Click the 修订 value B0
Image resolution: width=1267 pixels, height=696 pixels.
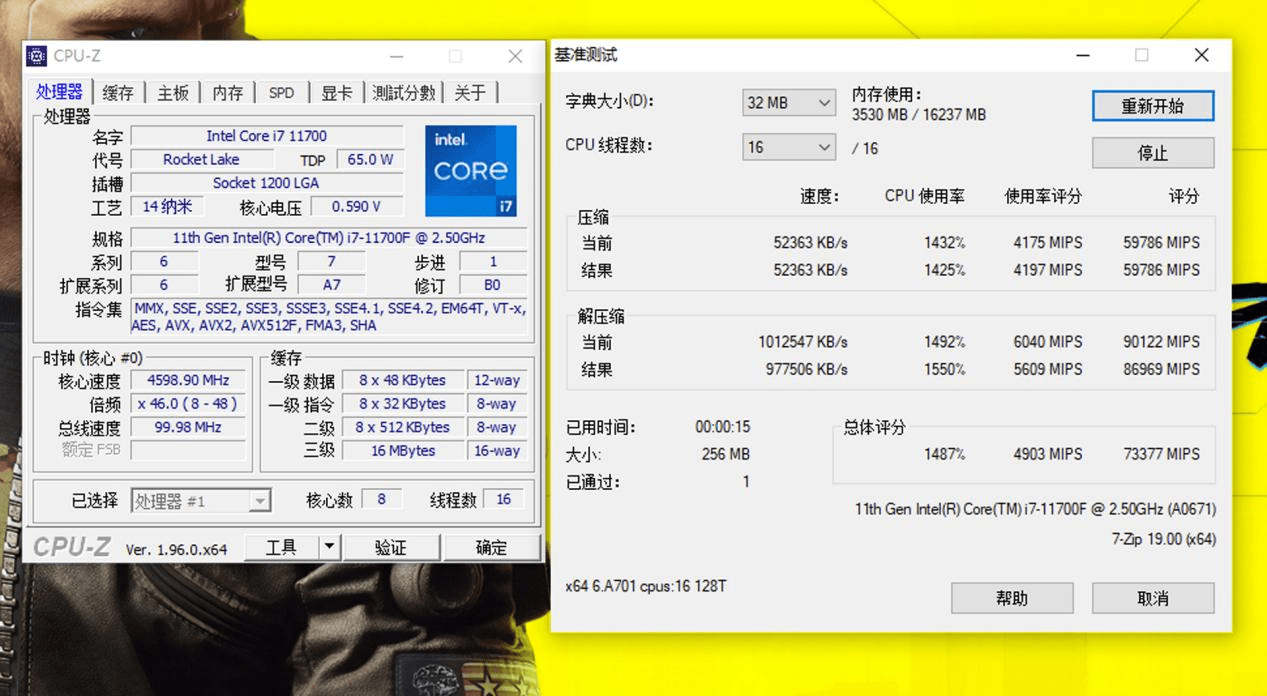click(493, 285)
